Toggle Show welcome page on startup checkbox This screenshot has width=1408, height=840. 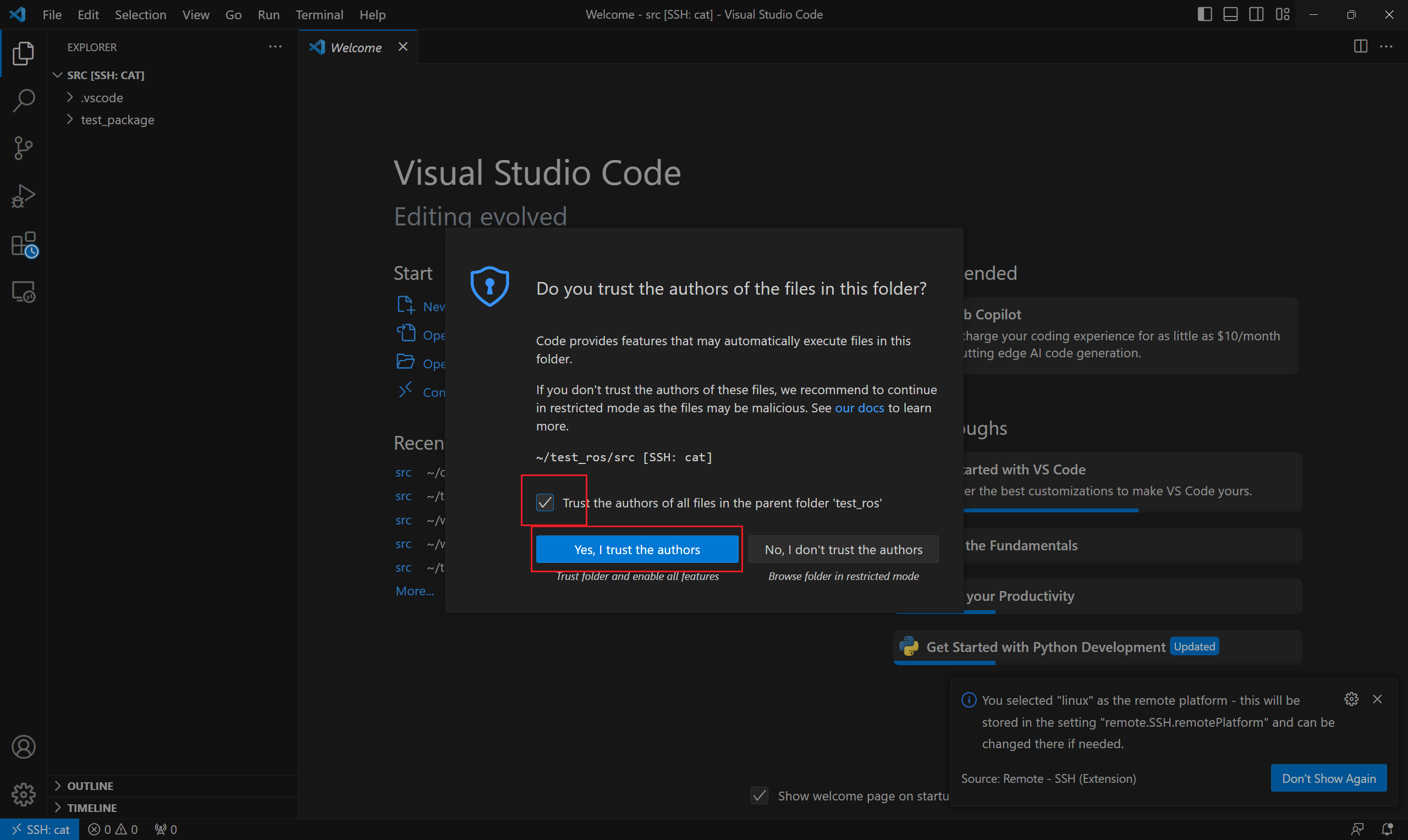[x=759, y=795]
